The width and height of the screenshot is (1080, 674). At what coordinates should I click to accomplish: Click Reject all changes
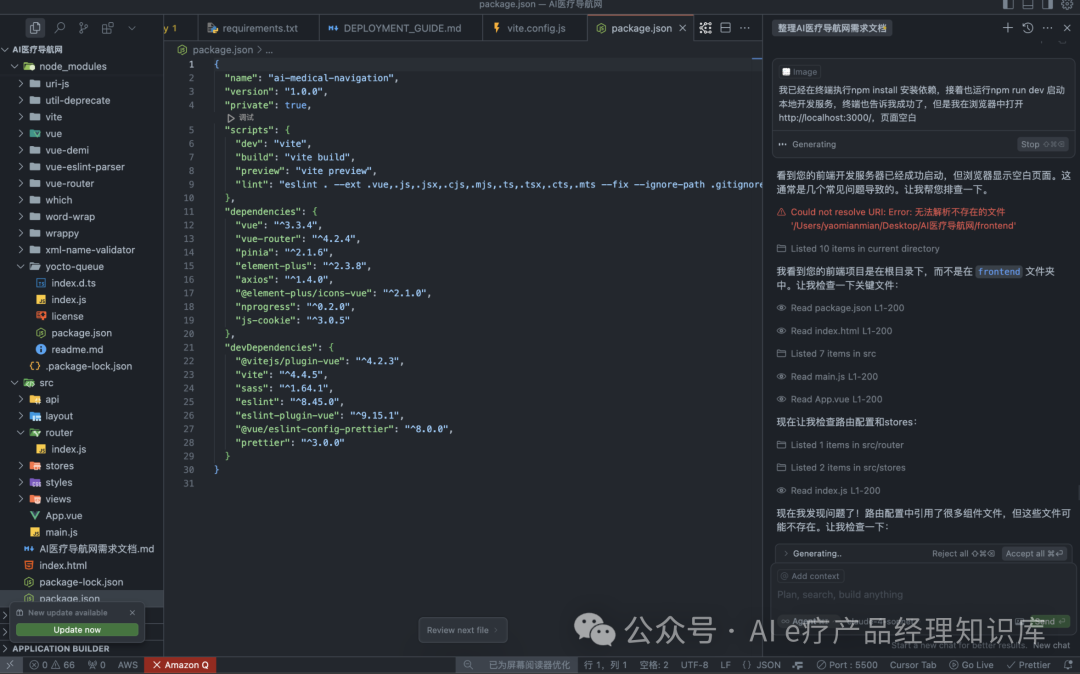(963, 553)
